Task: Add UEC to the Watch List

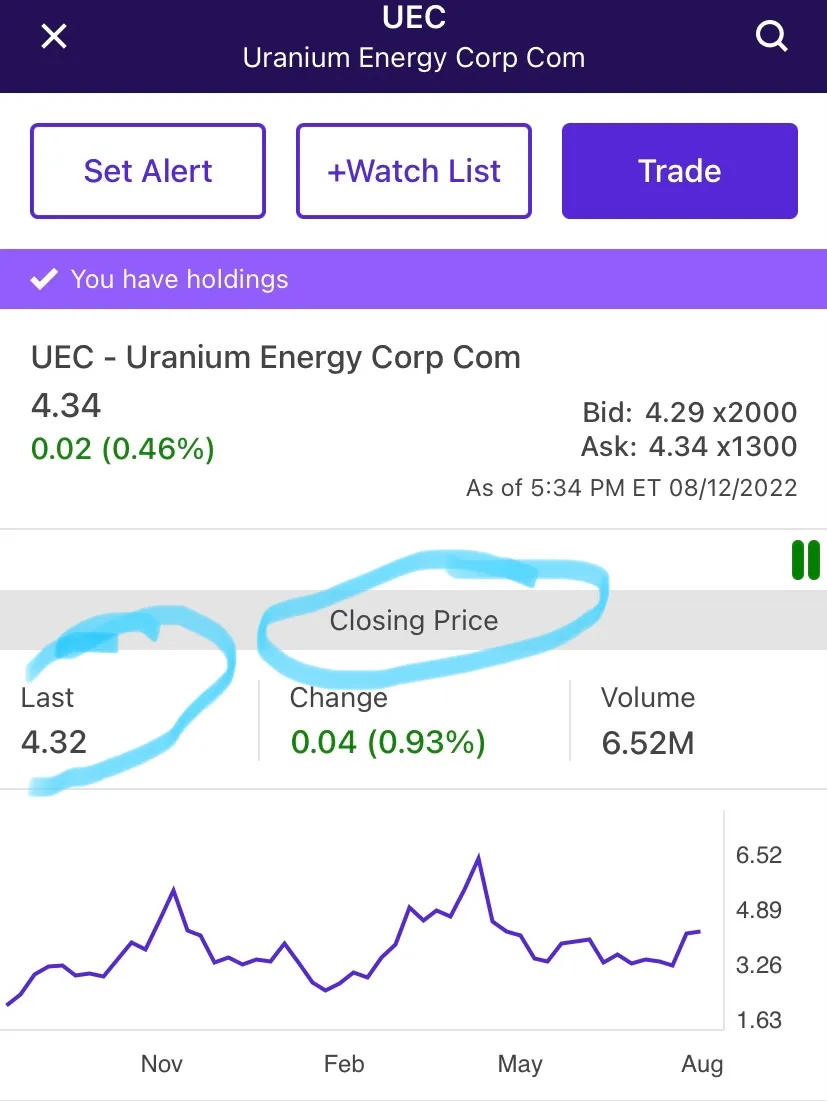Action: (x=414, y=171)
